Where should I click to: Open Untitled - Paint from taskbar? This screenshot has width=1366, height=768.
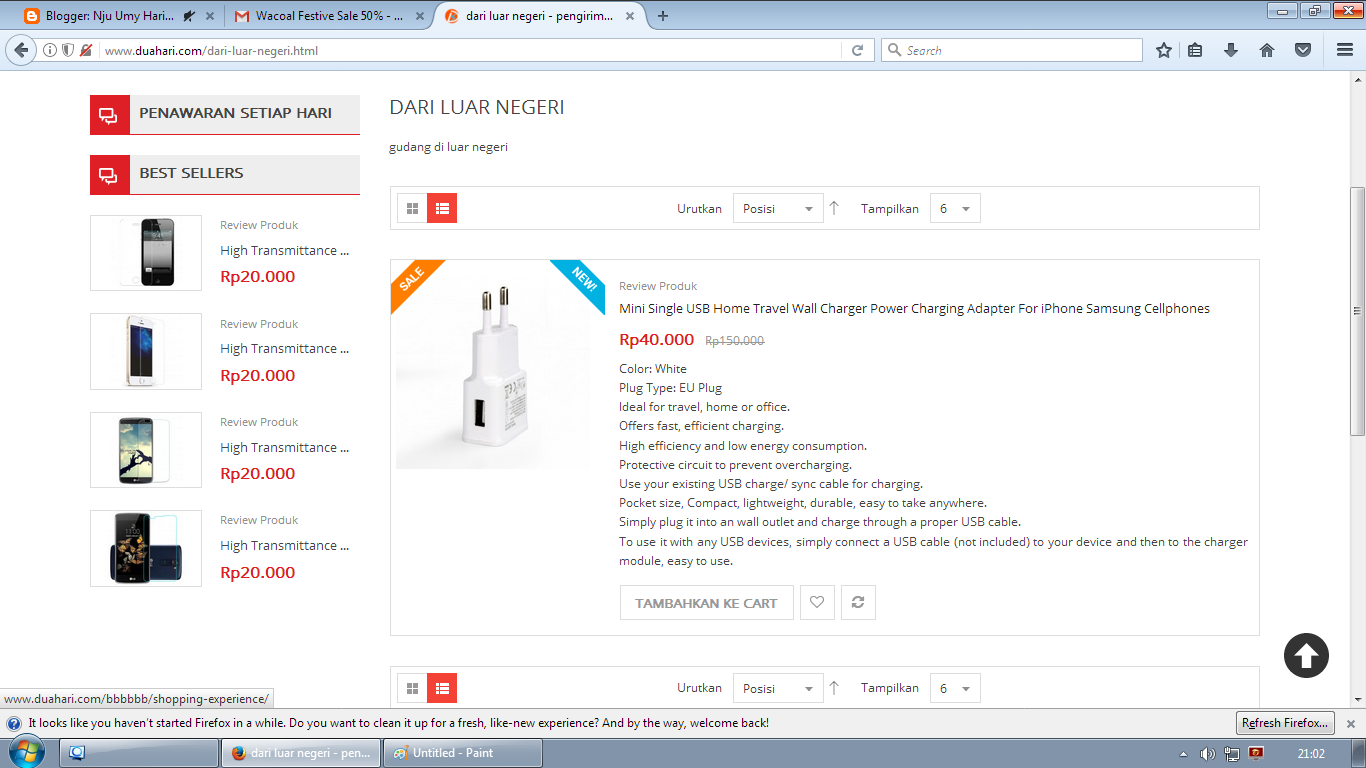(x=463, y=753)
